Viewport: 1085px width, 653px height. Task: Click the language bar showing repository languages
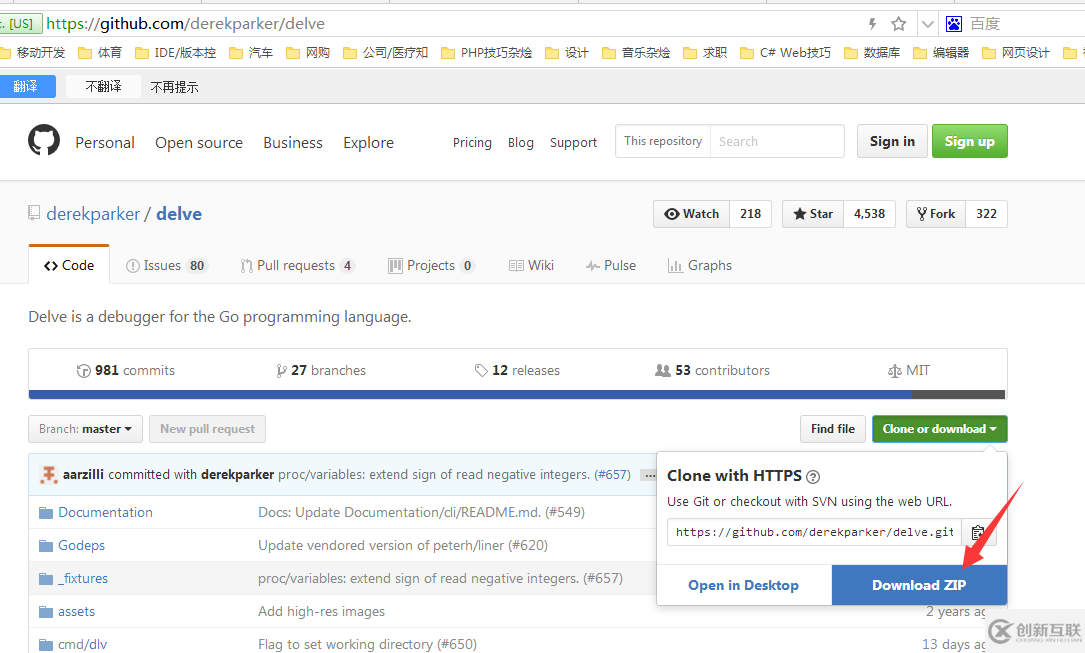coord(517,395)
